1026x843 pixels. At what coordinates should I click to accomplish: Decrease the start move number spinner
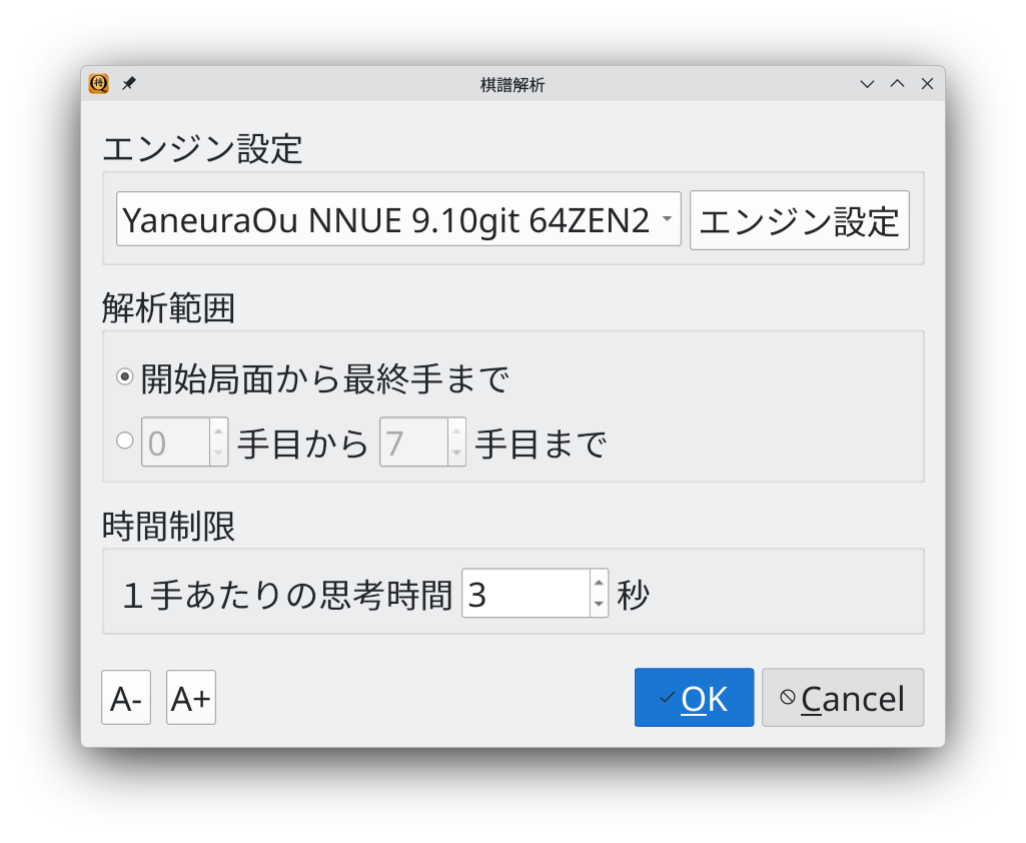[218, 452]
